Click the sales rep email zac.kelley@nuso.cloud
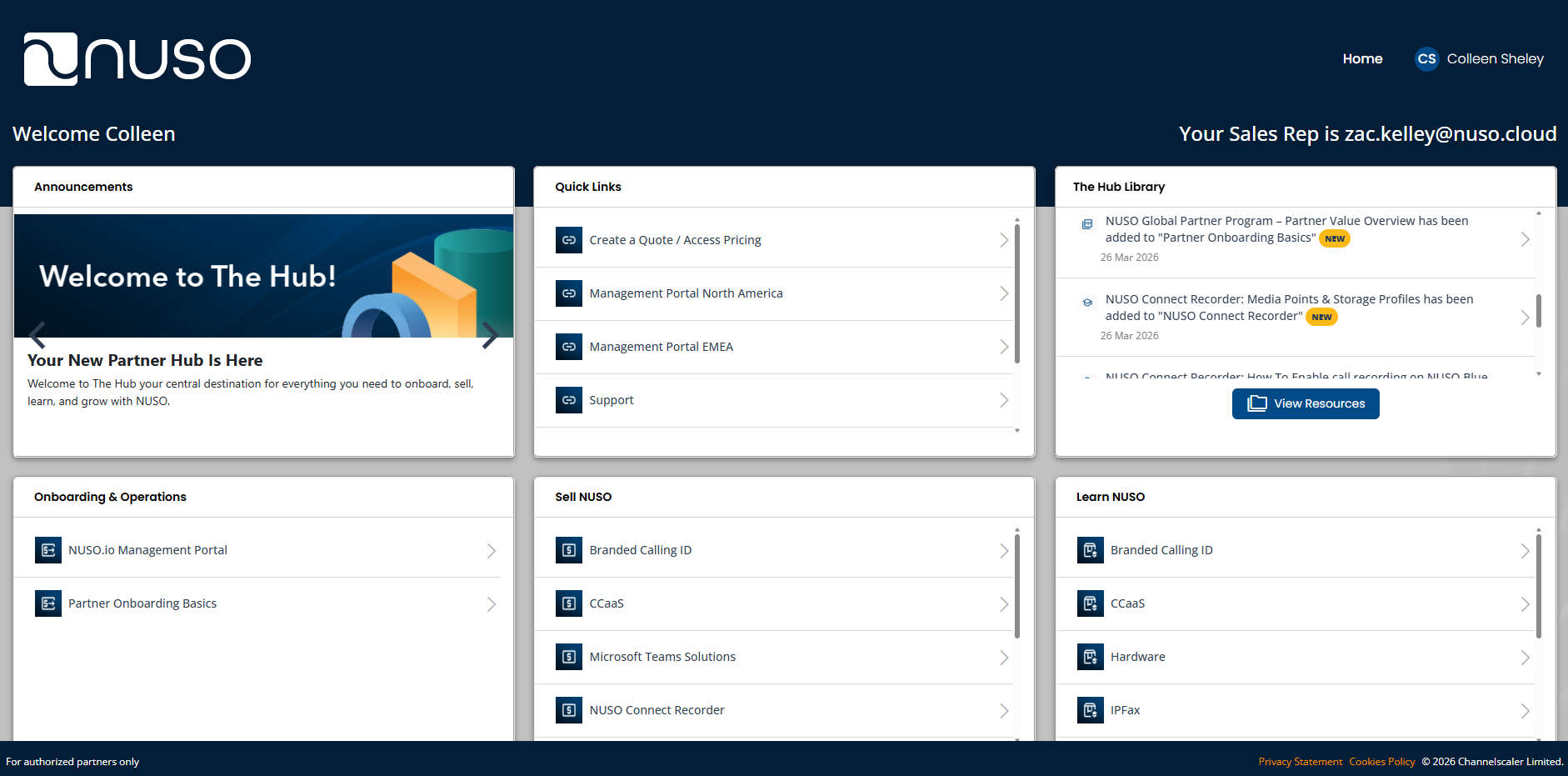Image resolution: width=1568 pixels, height=776 pixels. tap(1451, 134)
